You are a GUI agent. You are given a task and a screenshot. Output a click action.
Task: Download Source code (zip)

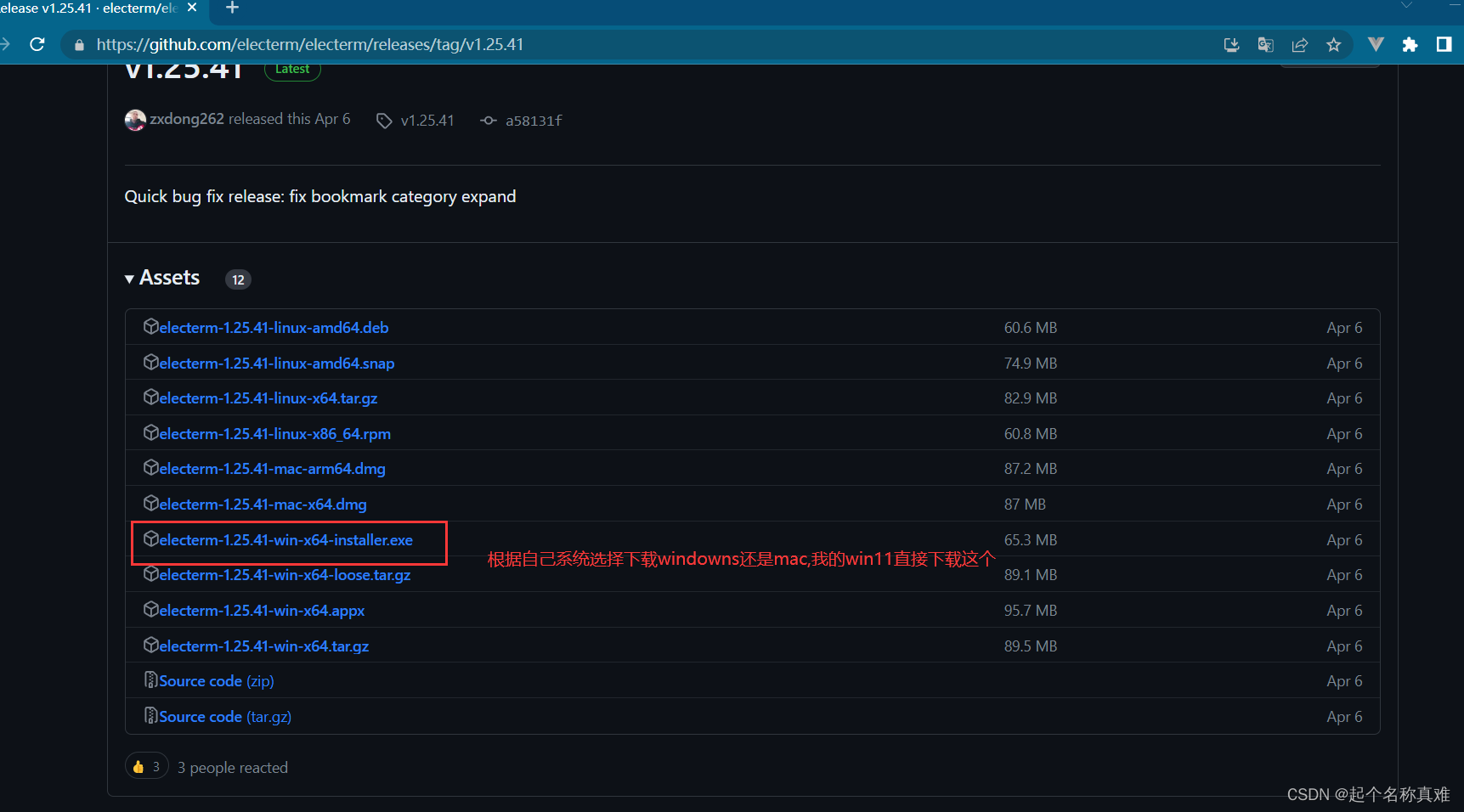click(216, 681)
